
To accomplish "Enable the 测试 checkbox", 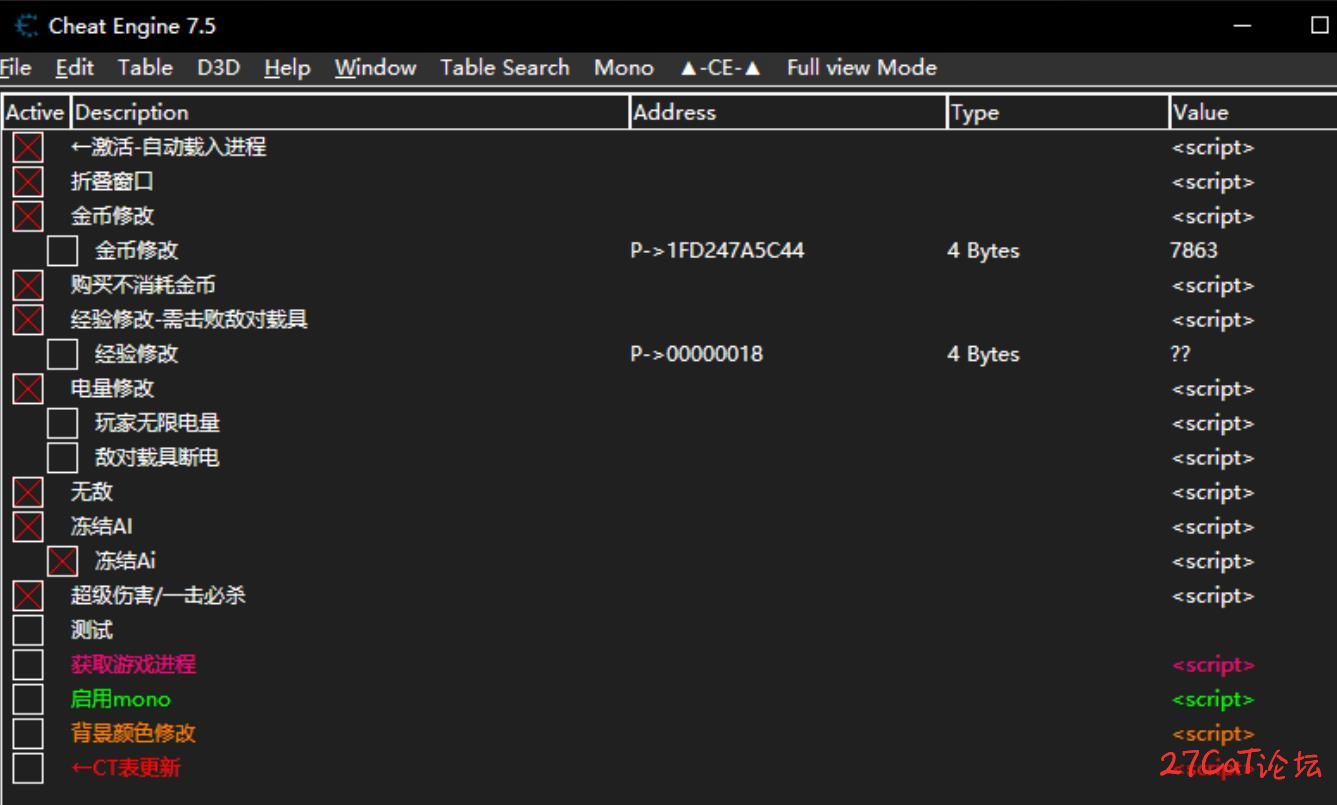I will pyautogui.click(x=28, y=630).
